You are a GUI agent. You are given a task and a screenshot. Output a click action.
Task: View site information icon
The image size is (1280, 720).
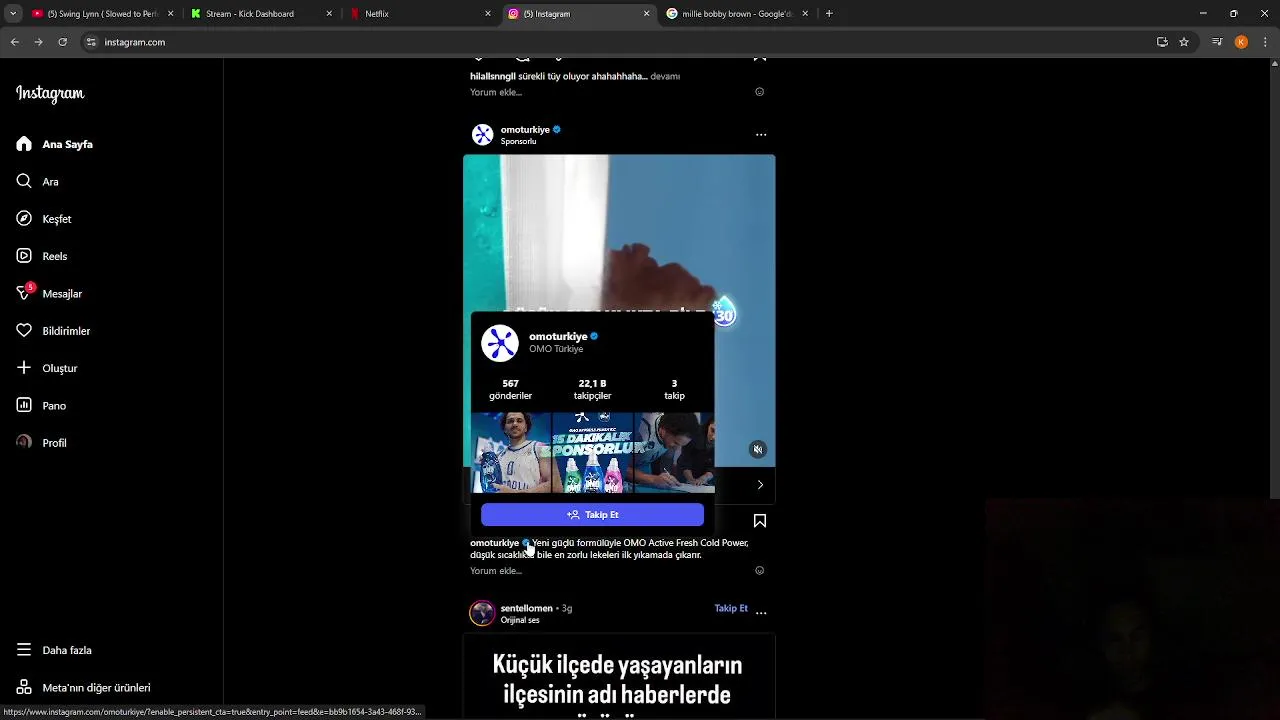[x=92, y=42]
